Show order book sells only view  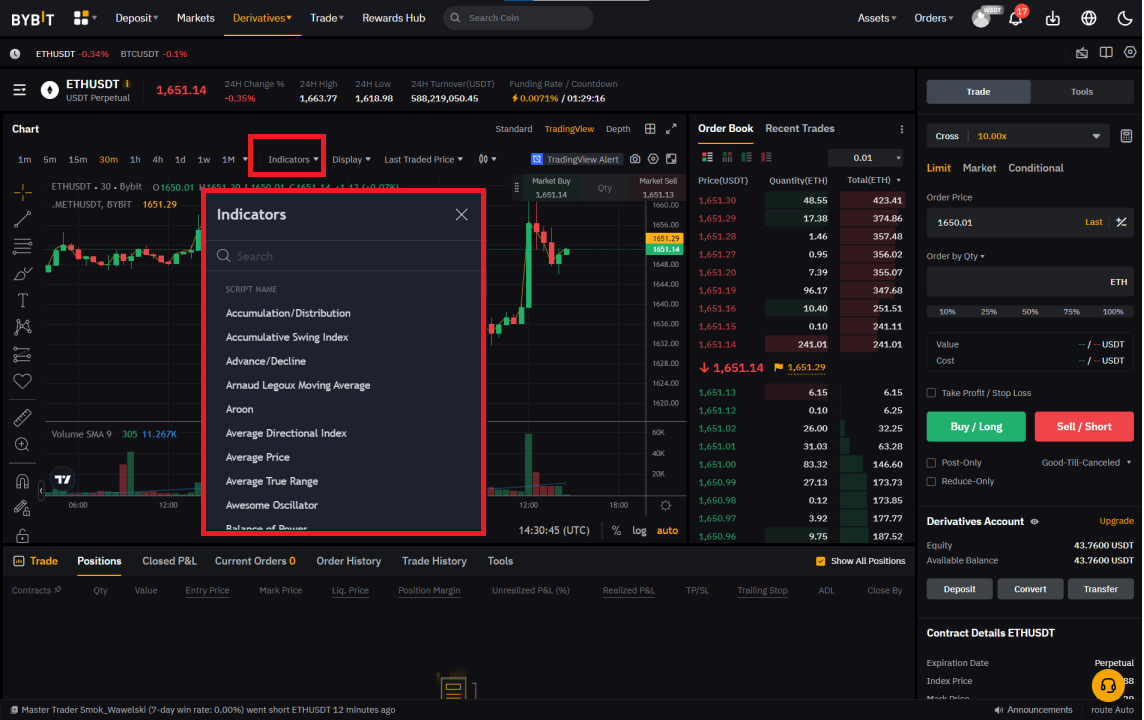tap(765, 157)
